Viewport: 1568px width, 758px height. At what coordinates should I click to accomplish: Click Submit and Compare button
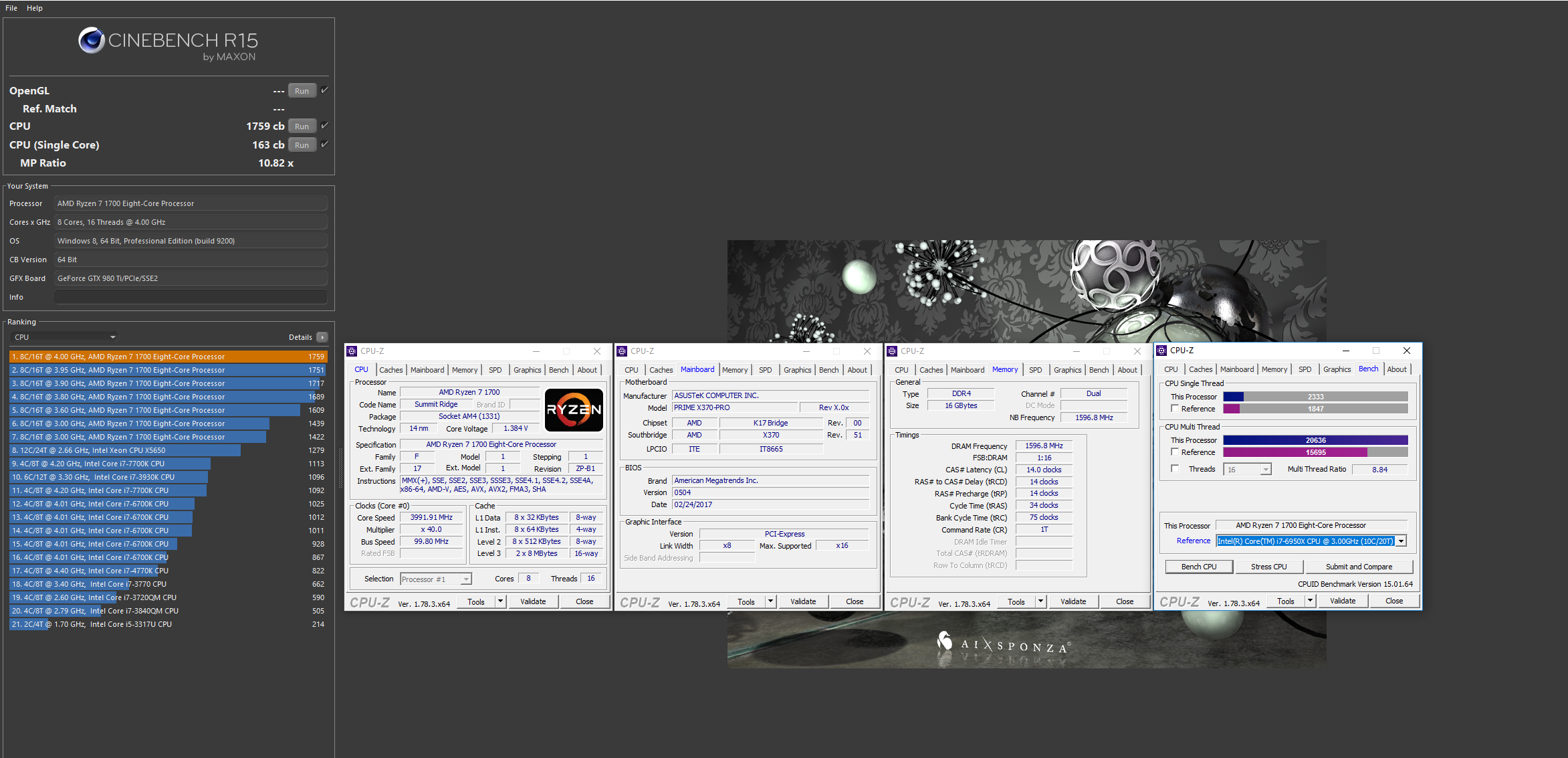click(1359, 567)
